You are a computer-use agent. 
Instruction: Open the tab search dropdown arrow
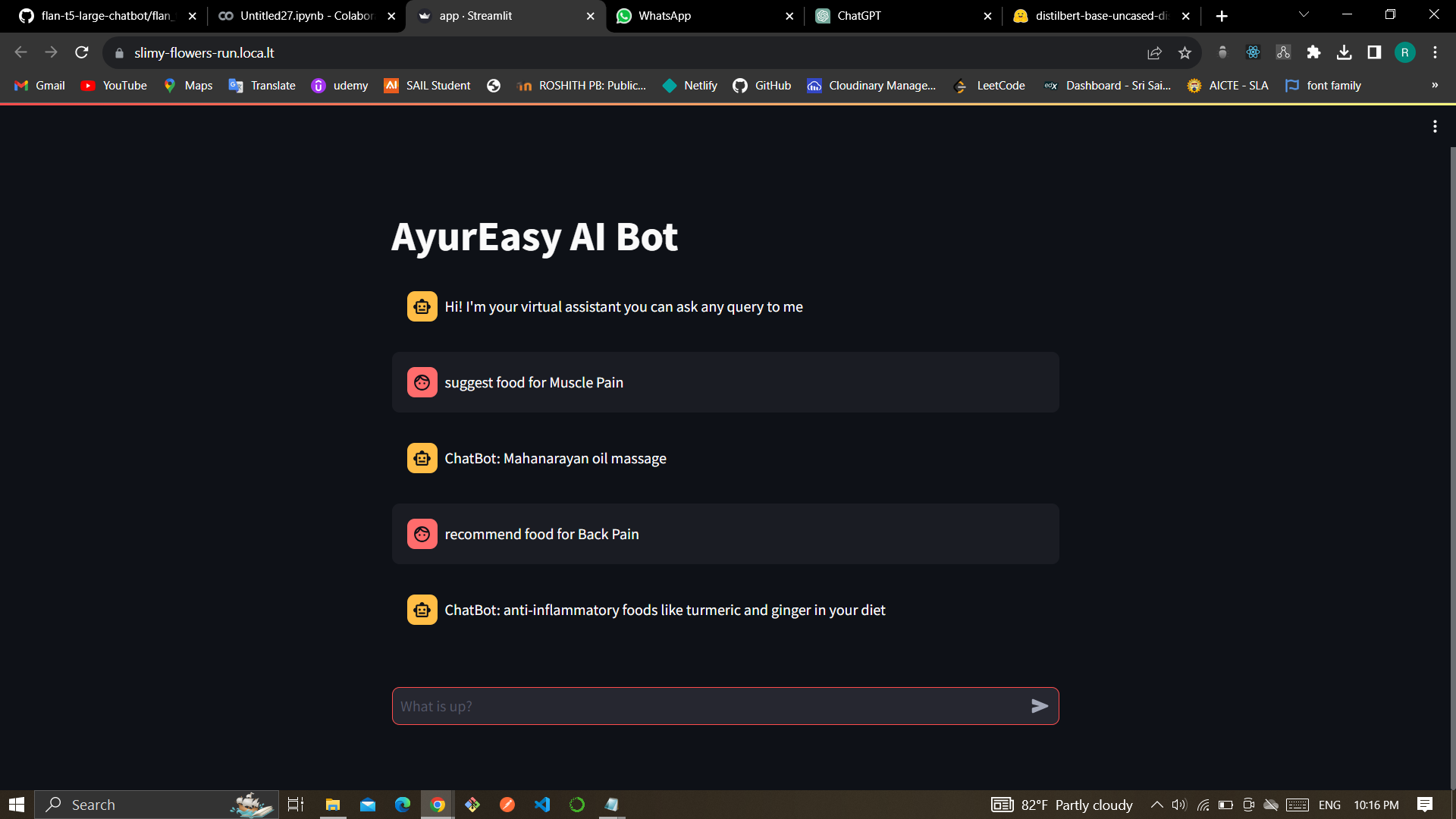1303,14
